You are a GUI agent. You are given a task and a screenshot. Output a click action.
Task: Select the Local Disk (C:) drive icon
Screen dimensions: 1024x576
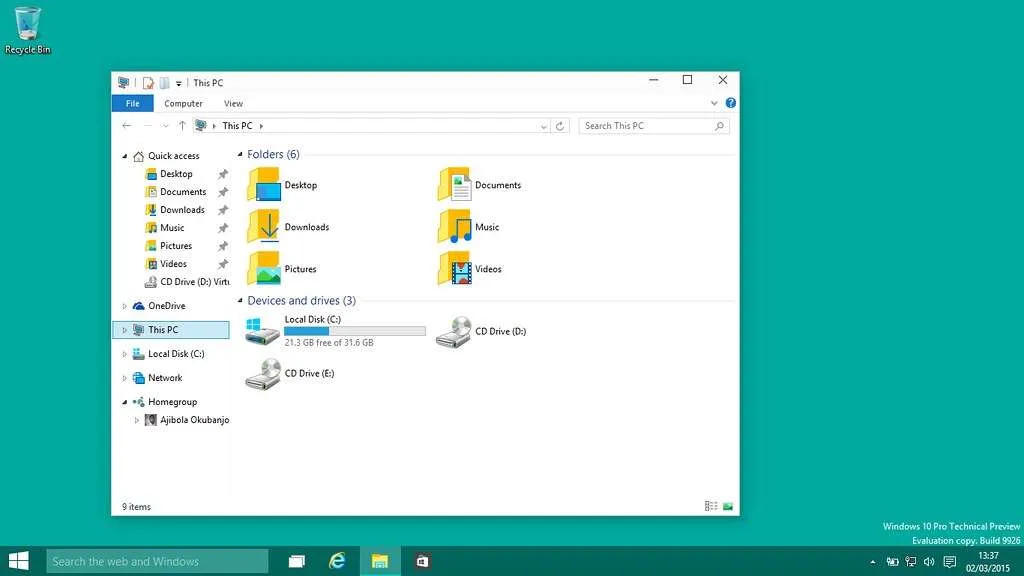[x=263, y=330]
